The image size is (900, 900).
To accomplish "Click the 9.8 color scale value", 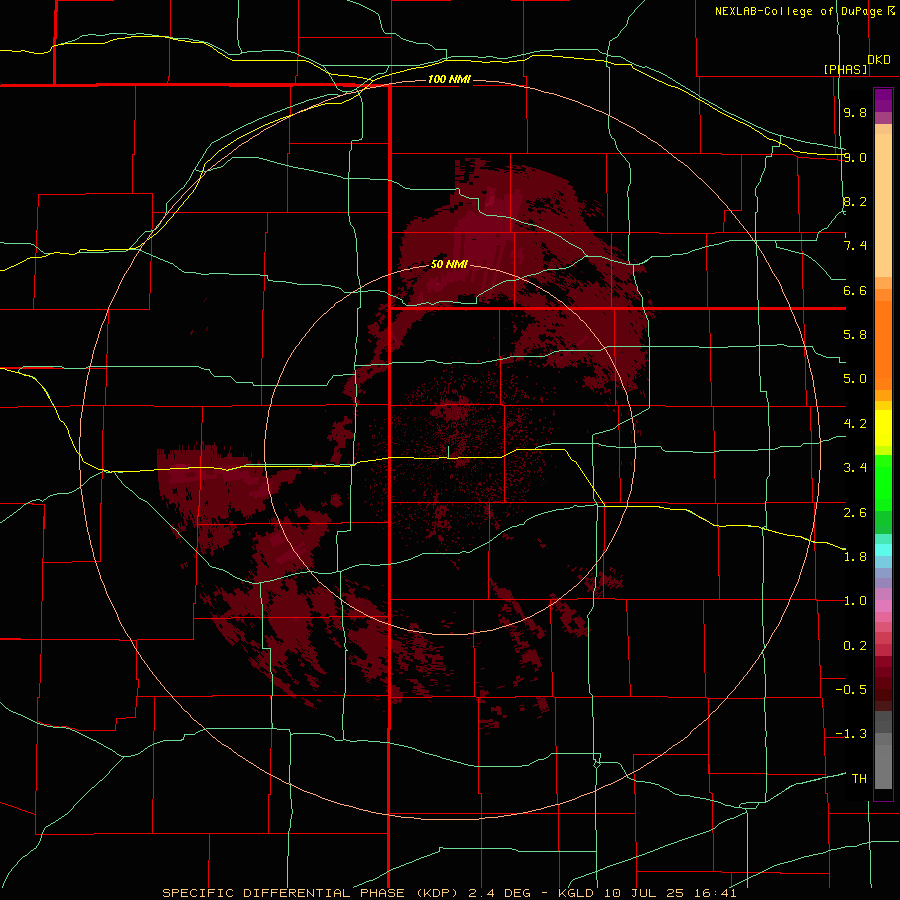I will pyautogui.click(x=855, y=112).
